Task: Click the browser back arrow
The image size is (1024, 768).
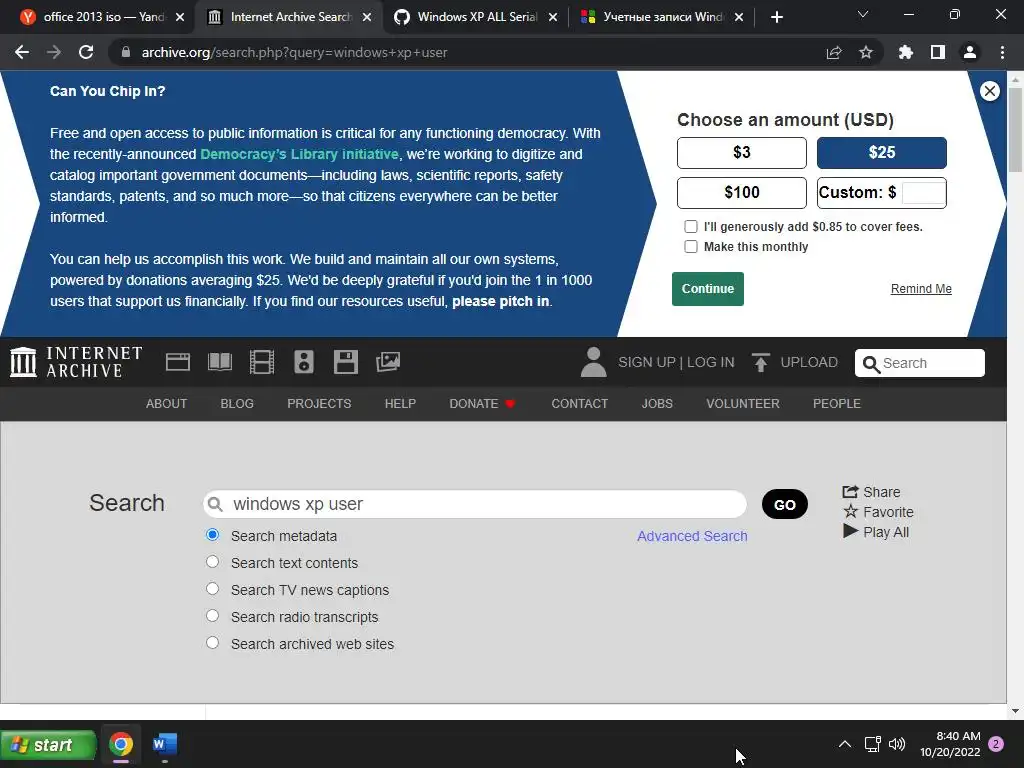Action: 22,52
